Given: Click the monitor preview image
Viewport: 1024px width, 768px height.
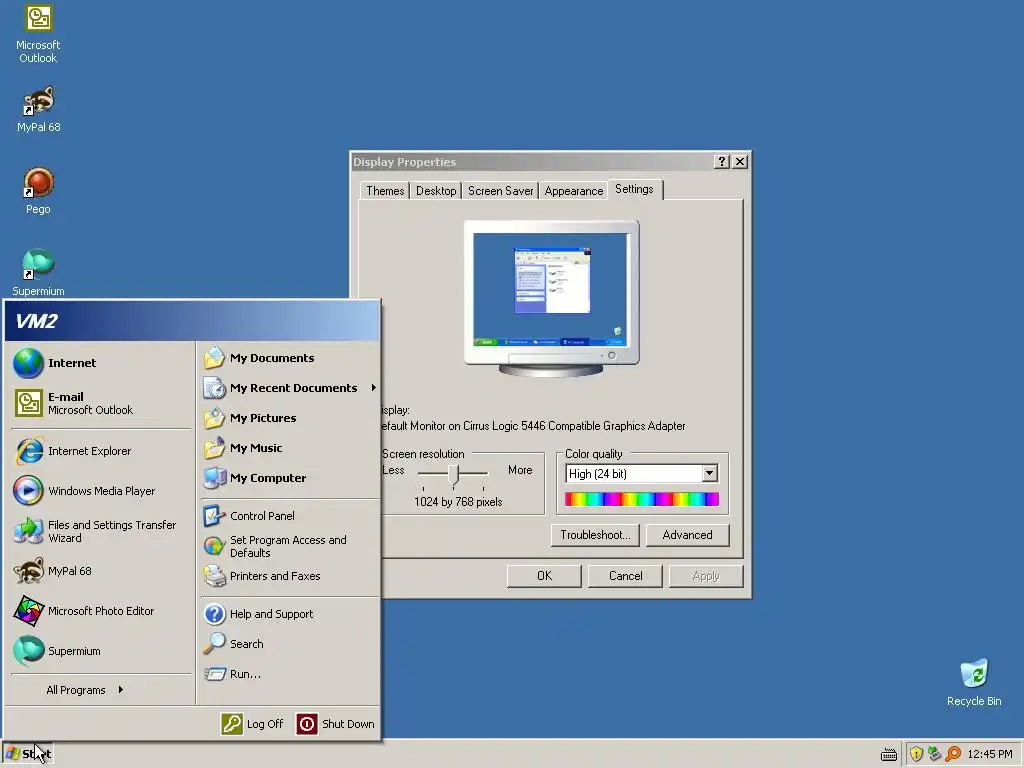Looking at the screenshot, I should click(x=551, y=298).
